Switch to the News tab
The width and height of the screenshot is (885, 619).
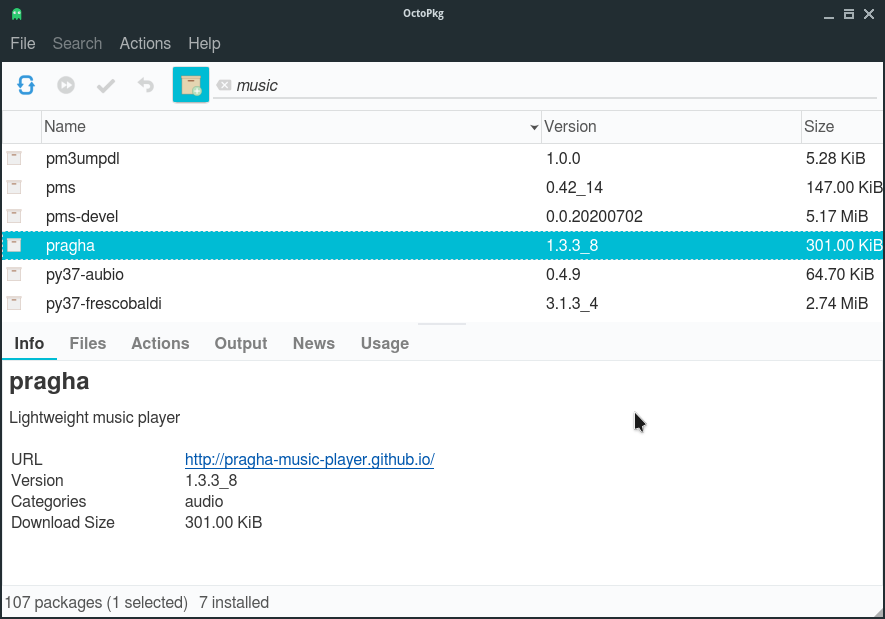(314, 343)
